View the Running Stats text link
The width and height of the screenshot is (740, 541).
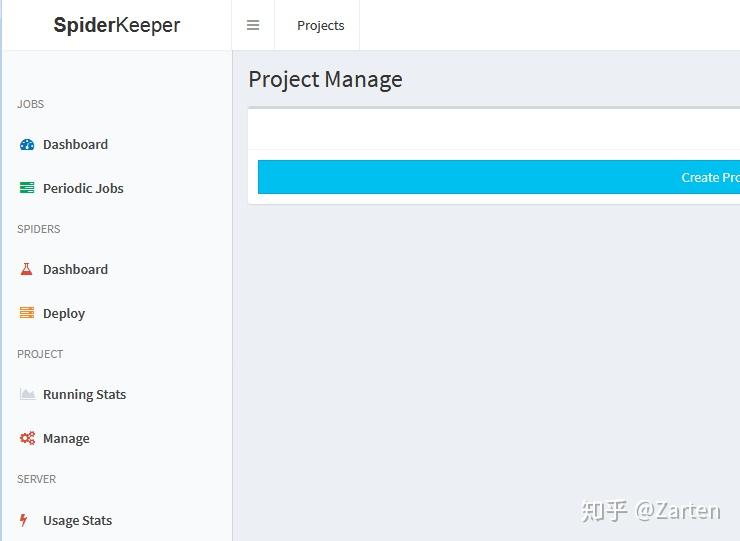(84, 394)
